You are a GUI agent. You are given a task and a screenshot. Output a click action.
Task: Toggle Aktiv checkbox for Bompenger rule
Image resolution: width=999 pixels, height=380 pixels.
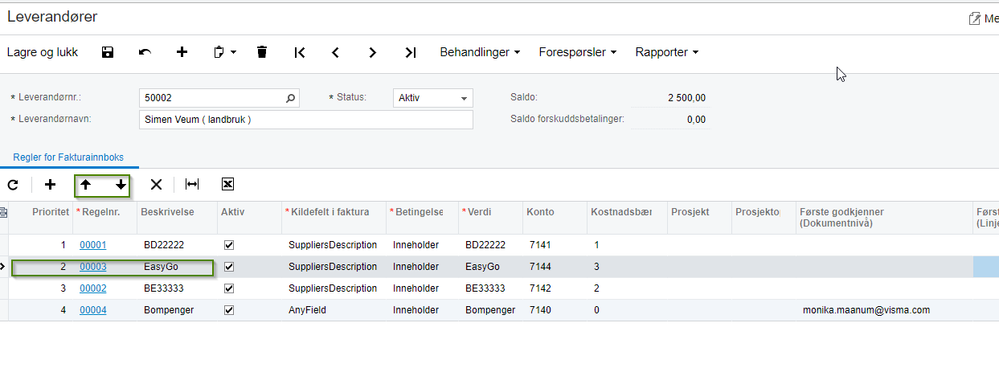pyautogui.click(x=229, y=311)
